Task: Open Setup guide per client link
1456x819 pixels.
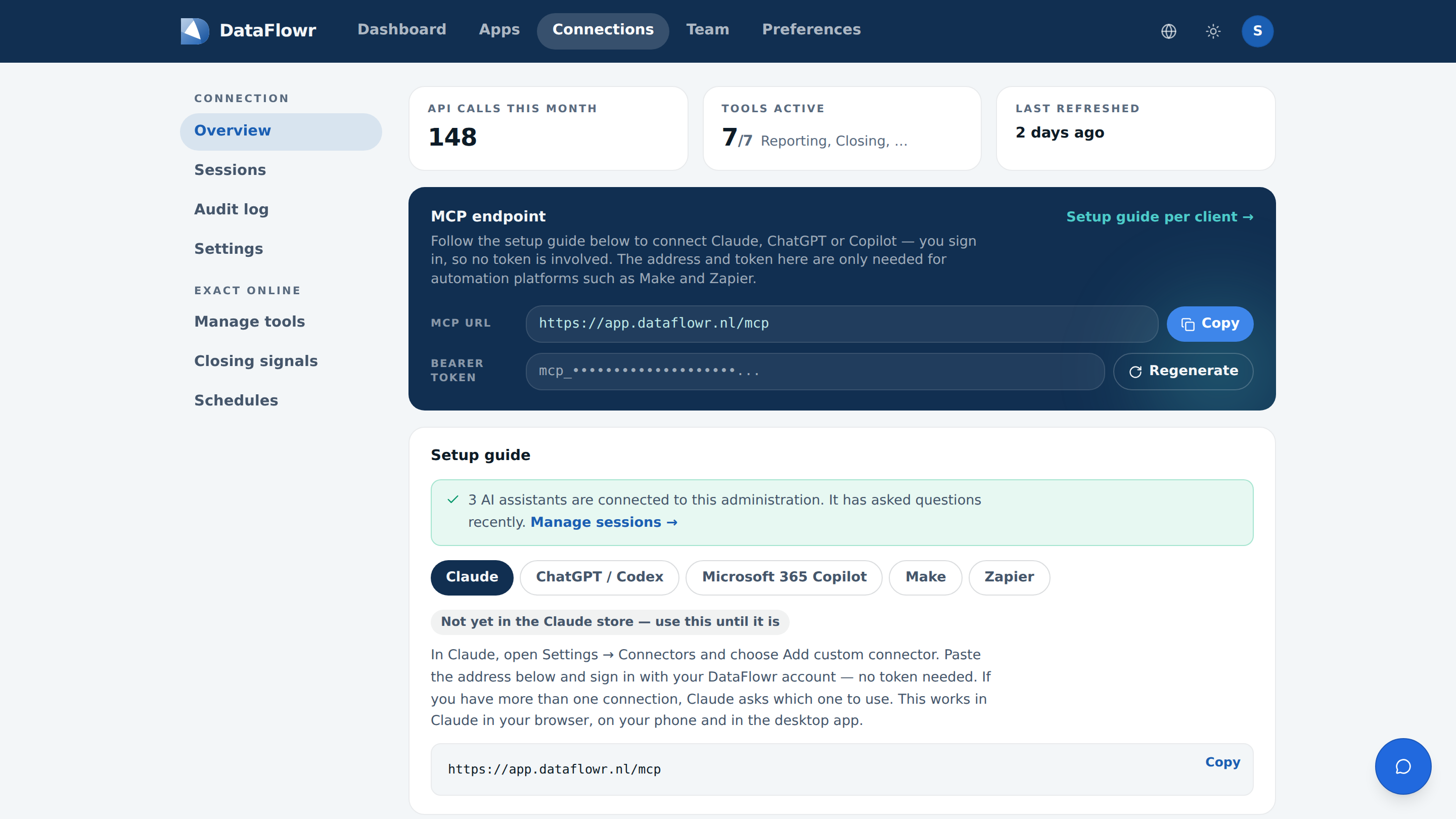Action: (x=1159, y=217)
